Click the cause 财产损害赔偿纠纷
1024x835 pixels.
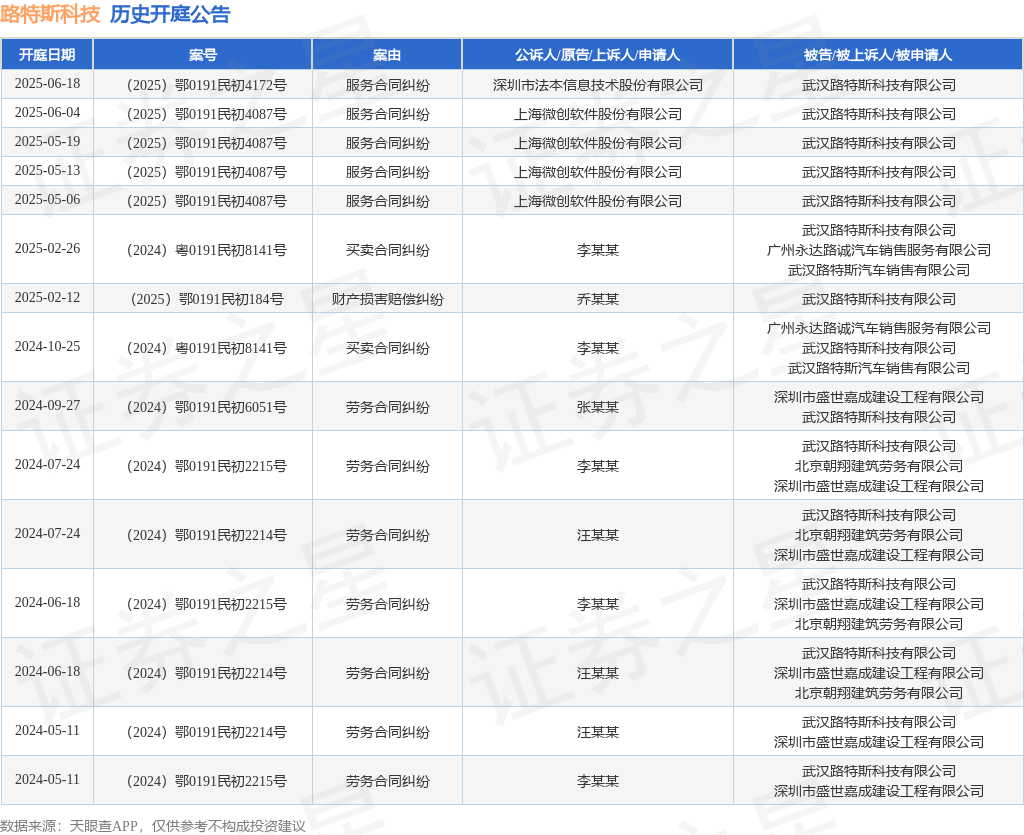(387, 299)
